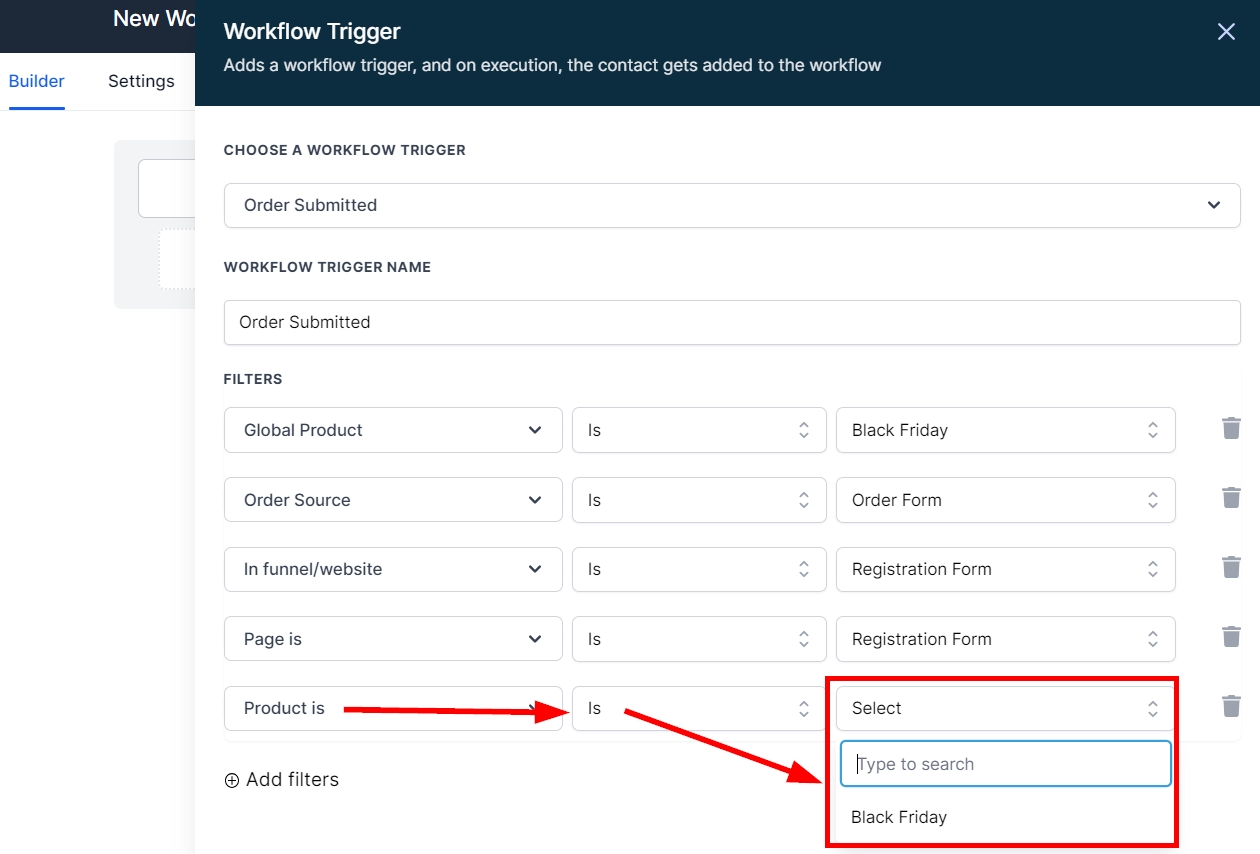Close the Workflow Trigger panel
1260x854 pixels.
click(1226, 32)
